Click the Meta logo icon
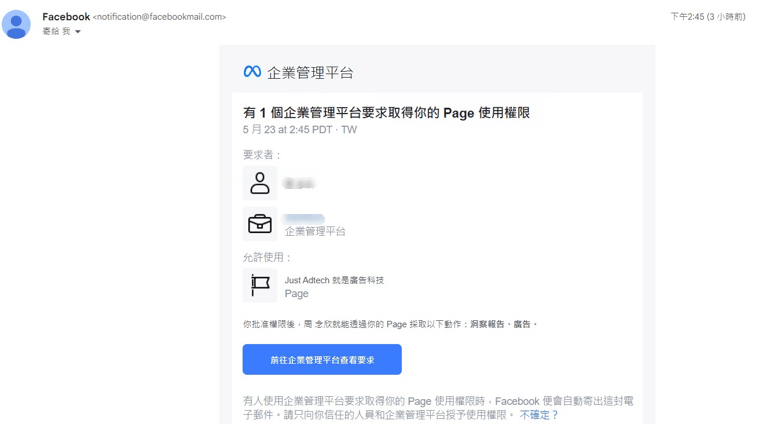This screenshot has width=759, height=424. click(x=252, y=72)
